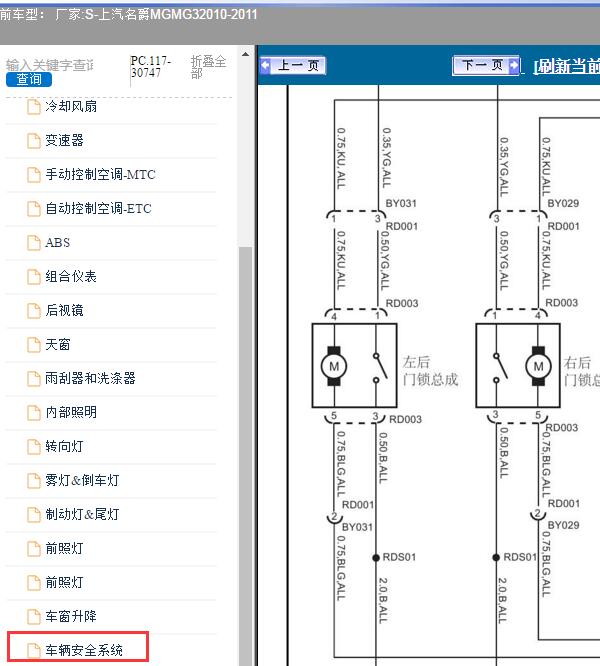
Task: Click the document icon beside 天窗
Action: [x=34, y=344]
